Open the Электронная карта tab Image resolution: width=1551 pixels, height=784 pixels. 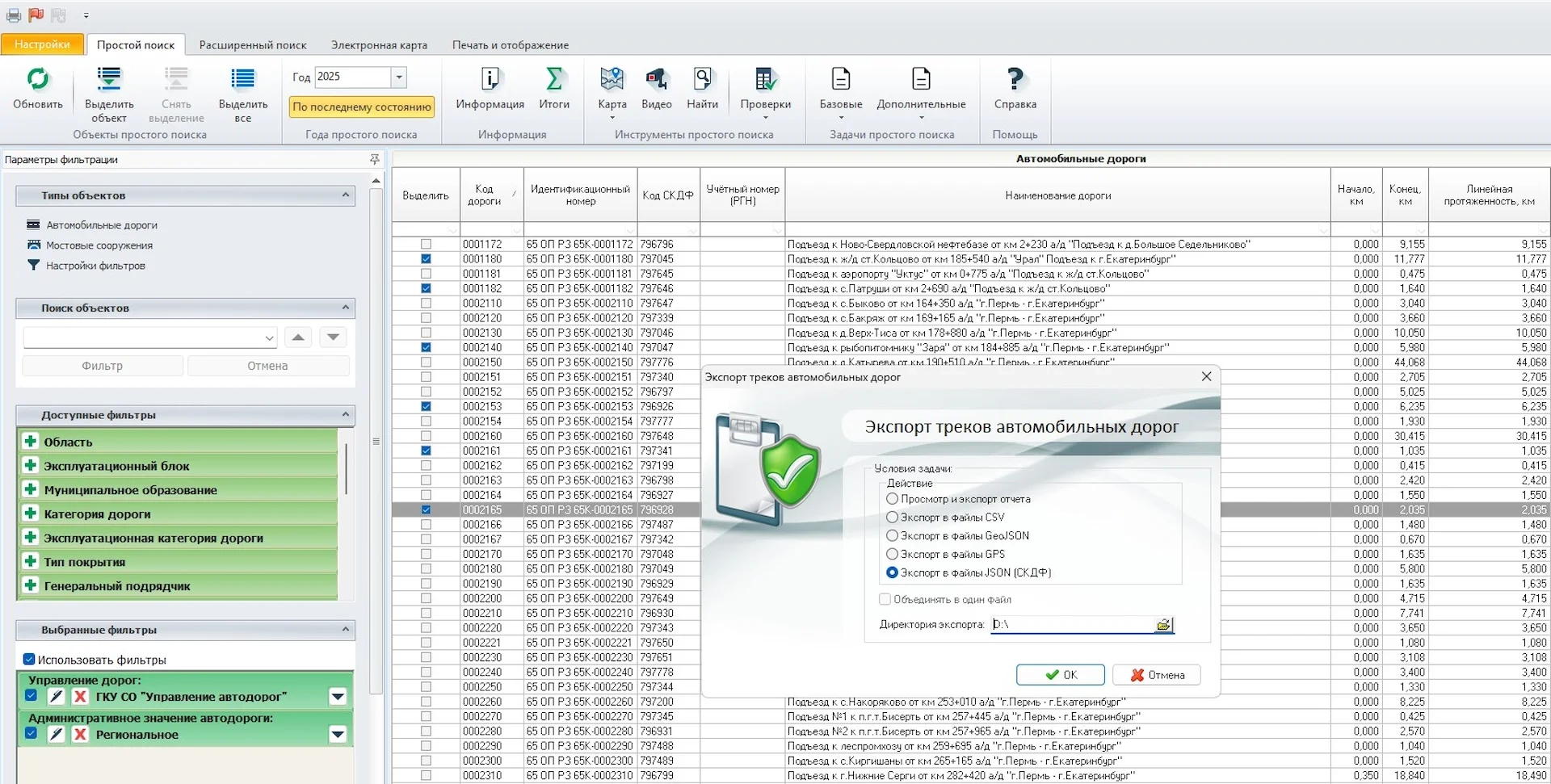click(x=379, y=45)
